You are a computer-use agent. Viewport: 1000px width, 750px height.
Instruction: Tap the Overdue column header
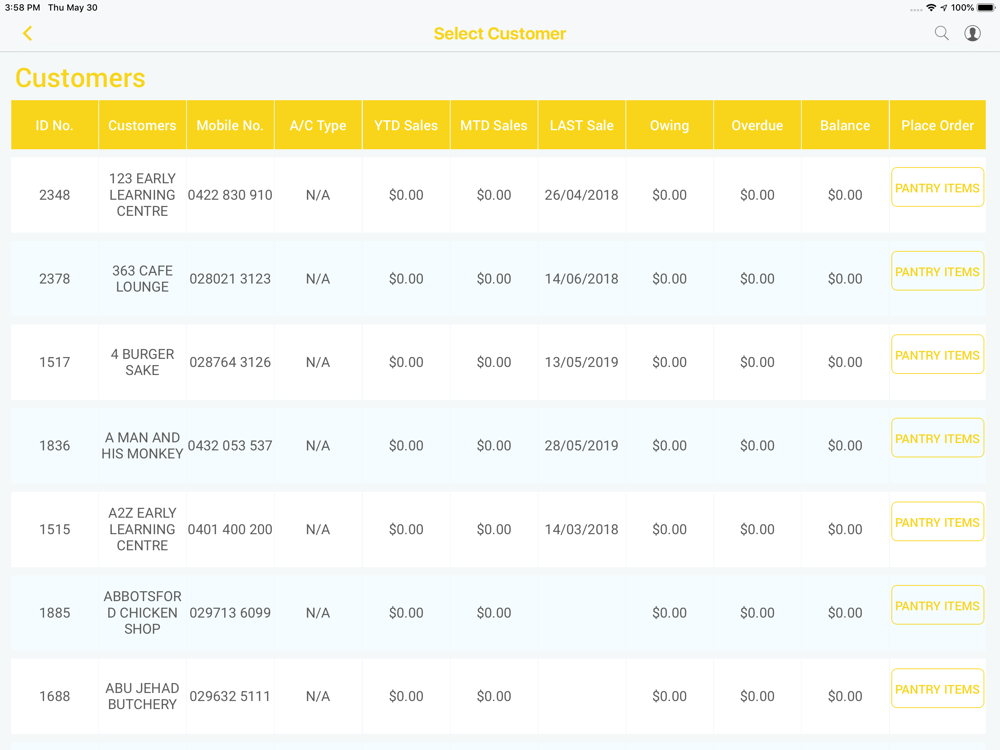click(757, 125)
